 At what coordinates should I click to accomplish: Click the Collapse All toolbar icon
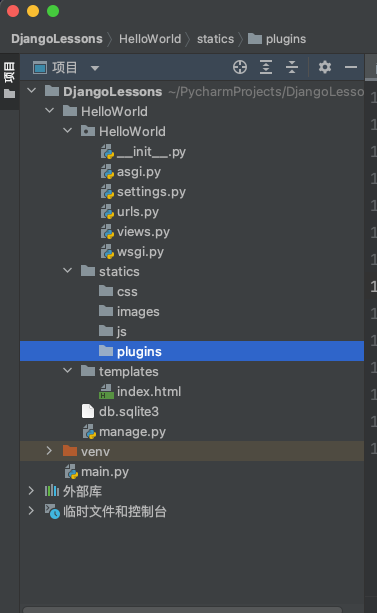coord(292,67)
